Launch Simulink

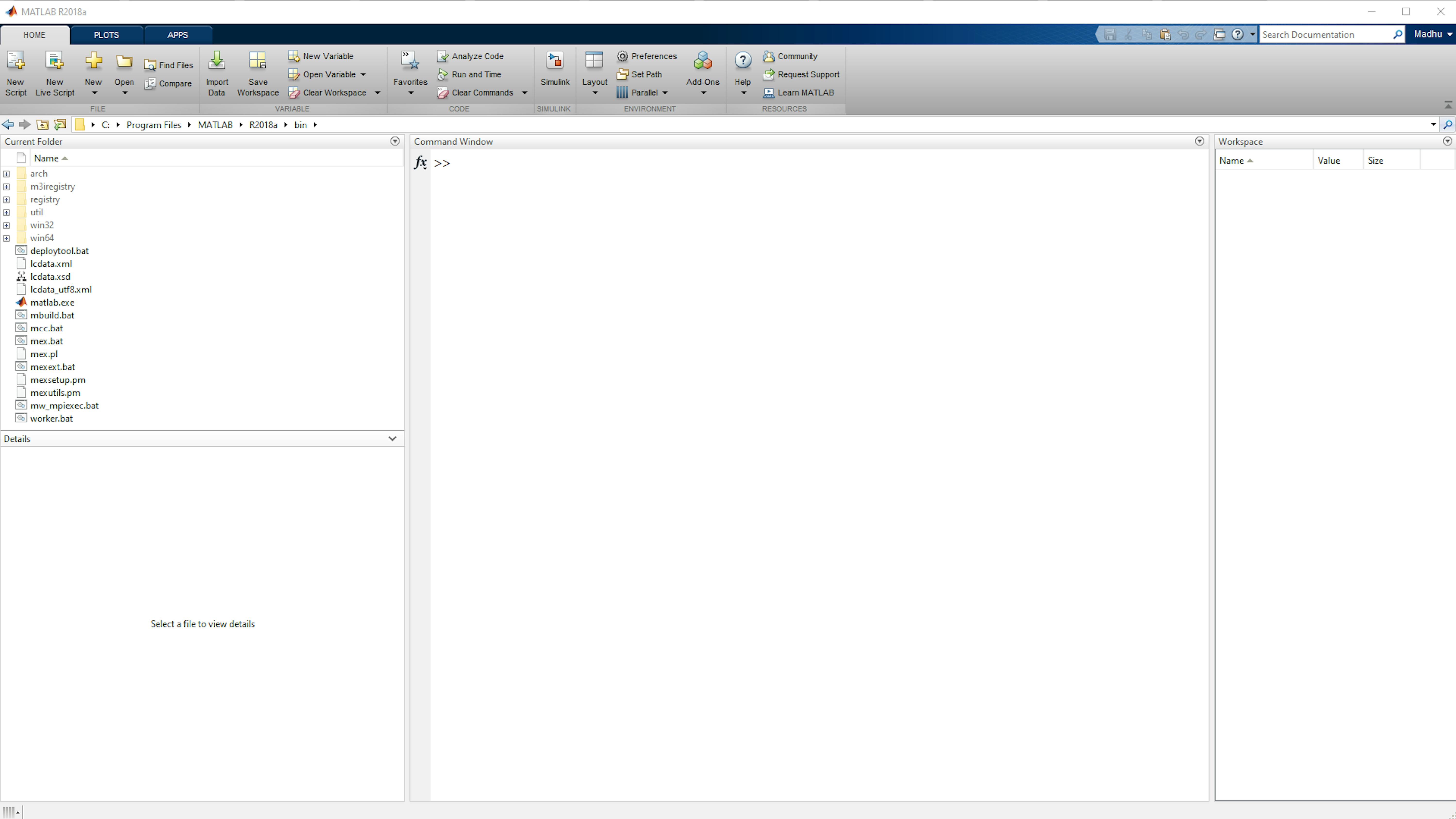point(554,69)
